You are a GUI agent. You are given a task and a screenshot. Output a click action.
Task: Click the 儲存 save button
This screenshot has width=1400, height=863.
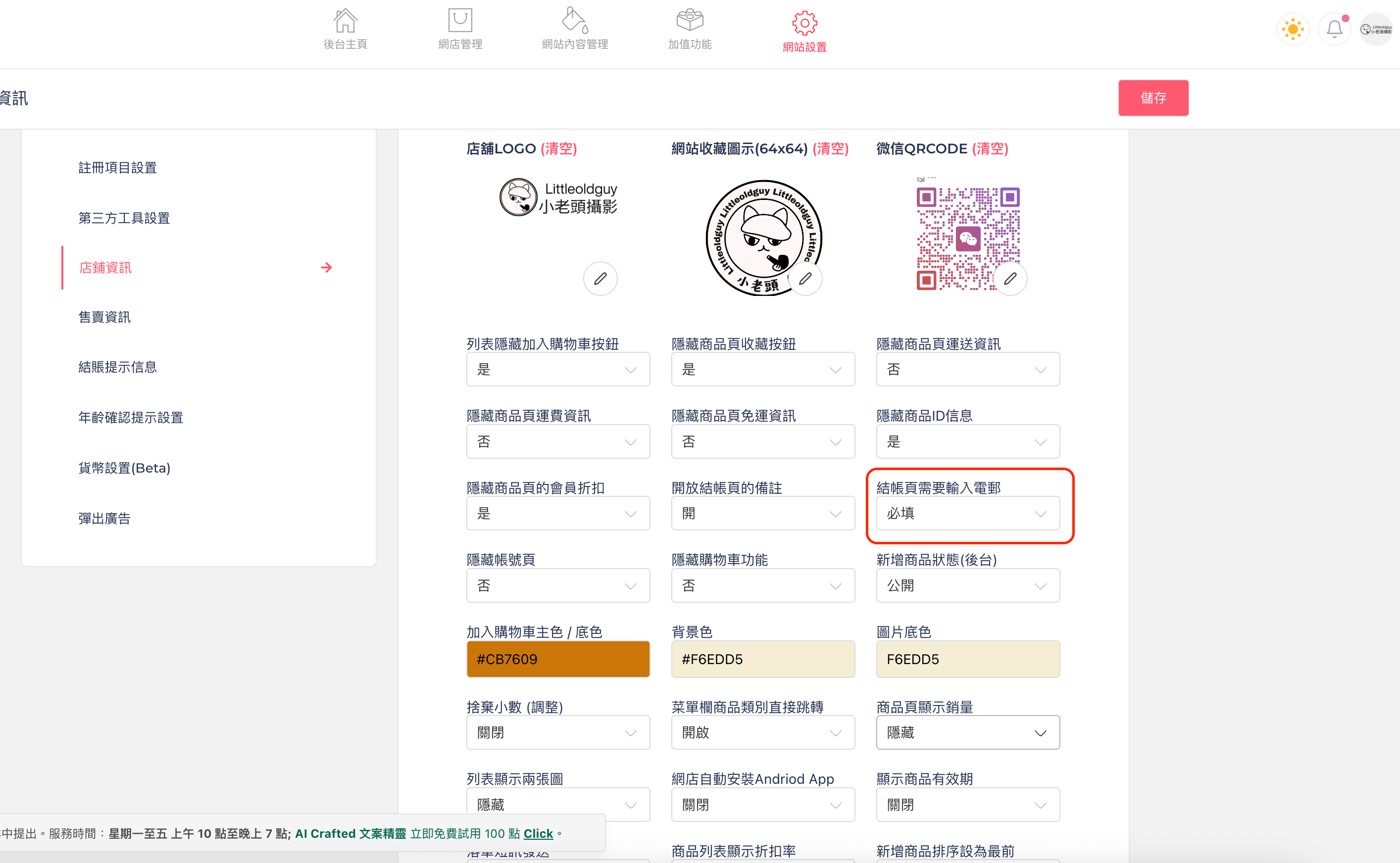point(1153,98)
